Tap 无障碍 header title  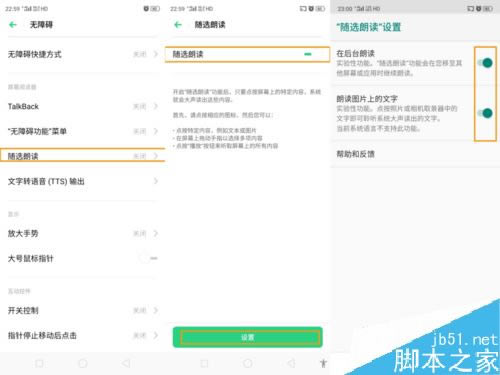coord(41,25)
